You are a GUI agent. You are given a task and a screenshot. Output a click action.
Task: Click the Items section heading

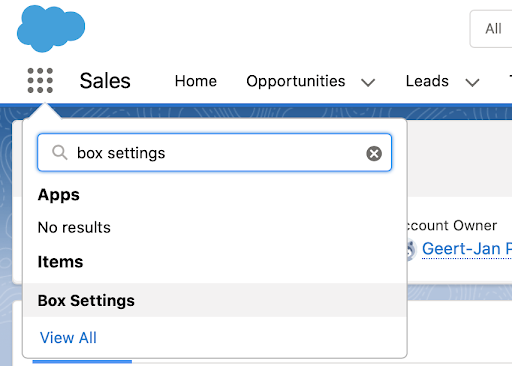60,262
